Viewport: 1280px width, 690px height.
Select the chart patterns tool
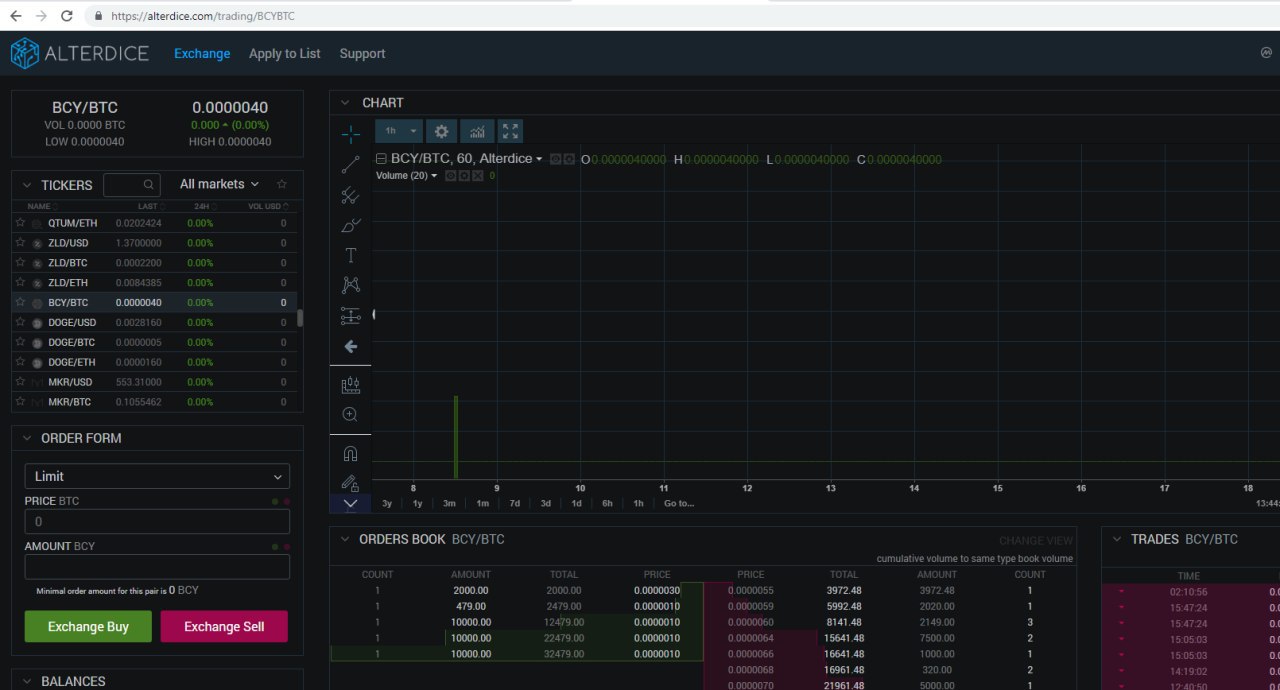(350, 285)
